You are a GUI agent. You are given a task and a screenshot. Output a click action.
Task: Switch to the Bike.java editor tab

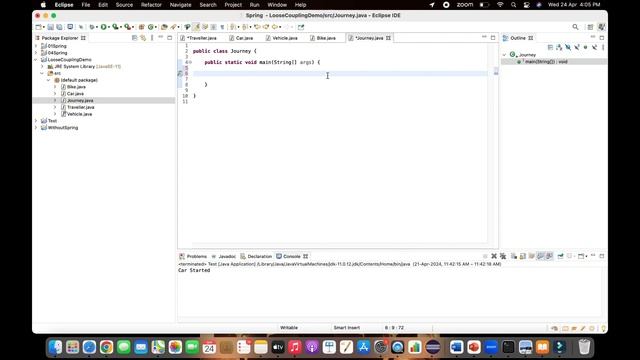pyautogui.click(x=326, y=38)
